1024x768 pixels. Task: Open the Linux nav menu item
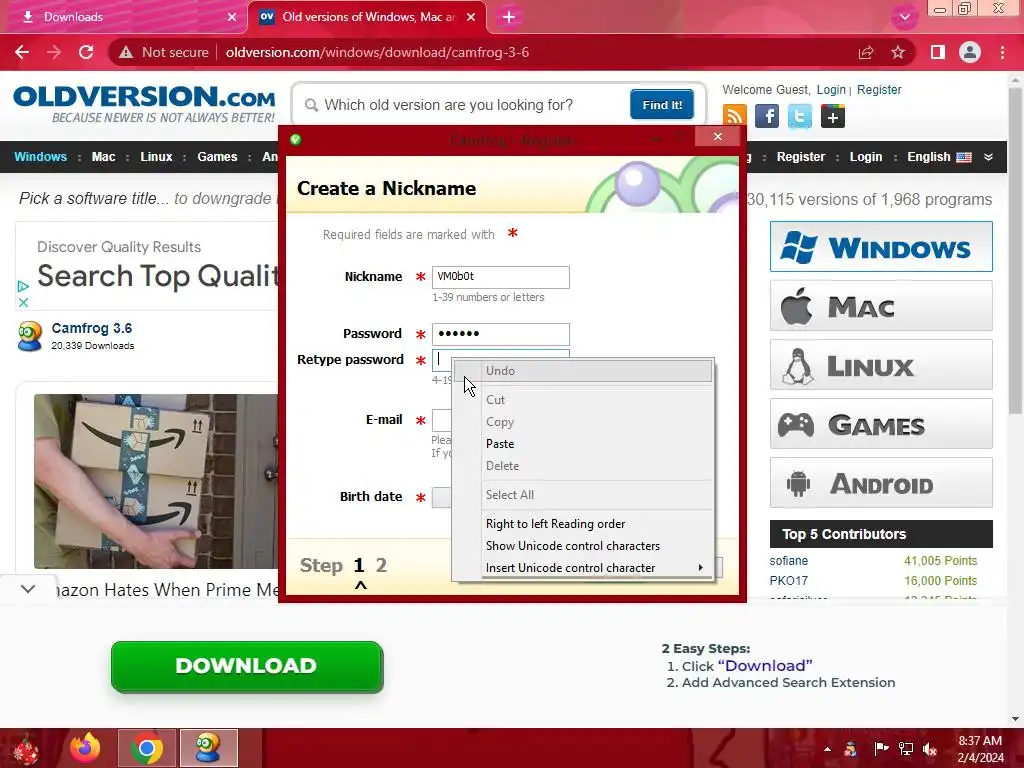(156, 157)
